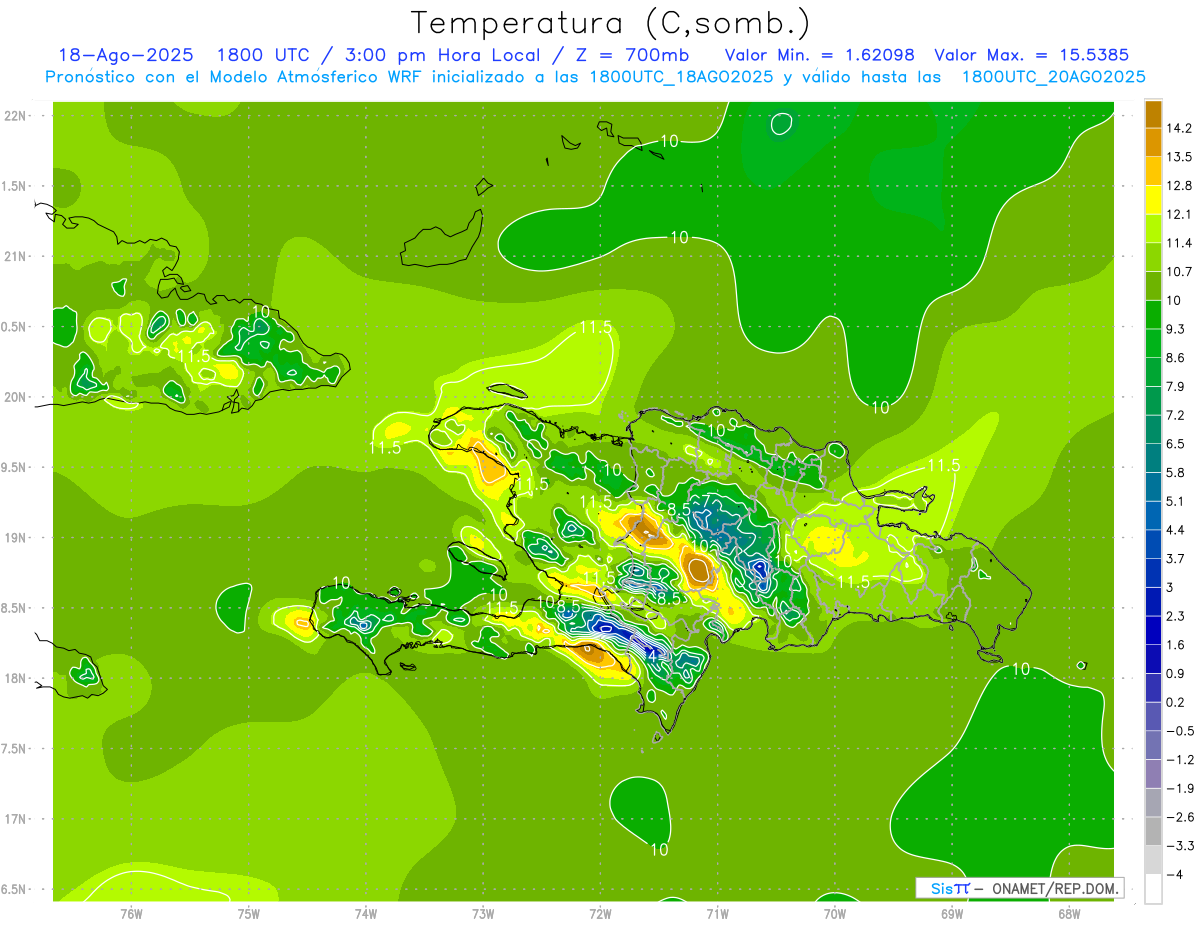Select the green swatch between 8.6 and 9.3
The height and width of the screenshot is (927, 1200).
(1153, 342)
